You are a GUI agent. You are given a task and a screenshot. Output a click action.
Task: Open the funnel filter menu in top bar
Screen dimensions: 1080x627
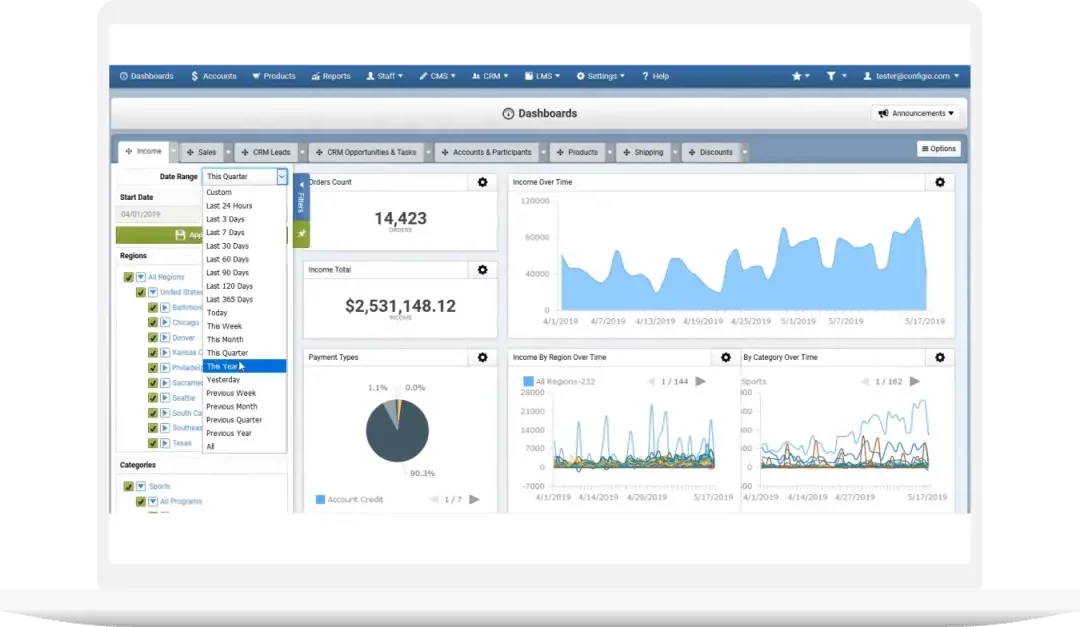click(x=835, y=76)
